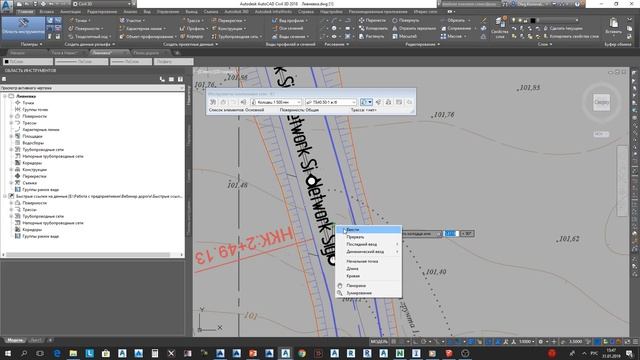Click the Вид профиля profile view tool
The image size is (640, 360).
[290, 20]
